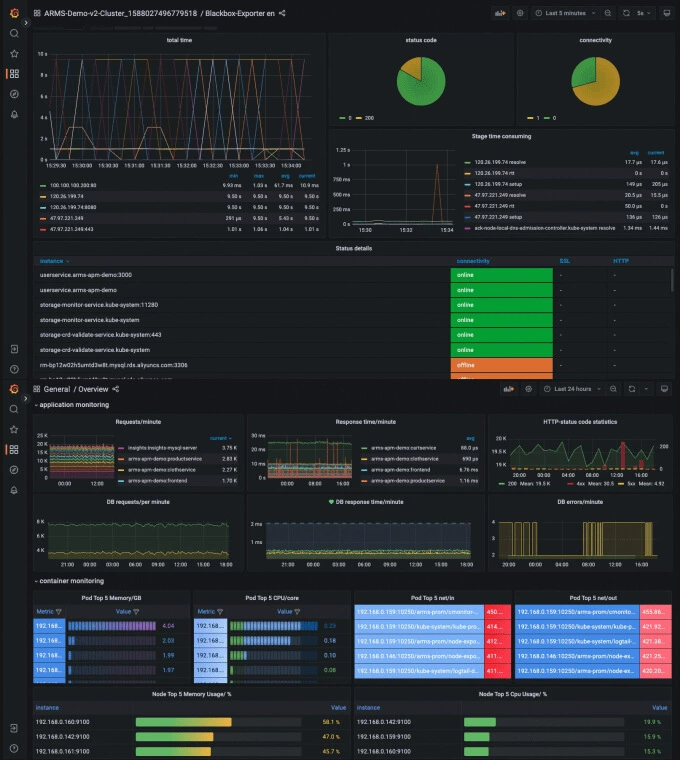Screen dimensions: 680x760
Task: Click the starred dashboards icon in top sidebar
Action: [x=14, y=54]
